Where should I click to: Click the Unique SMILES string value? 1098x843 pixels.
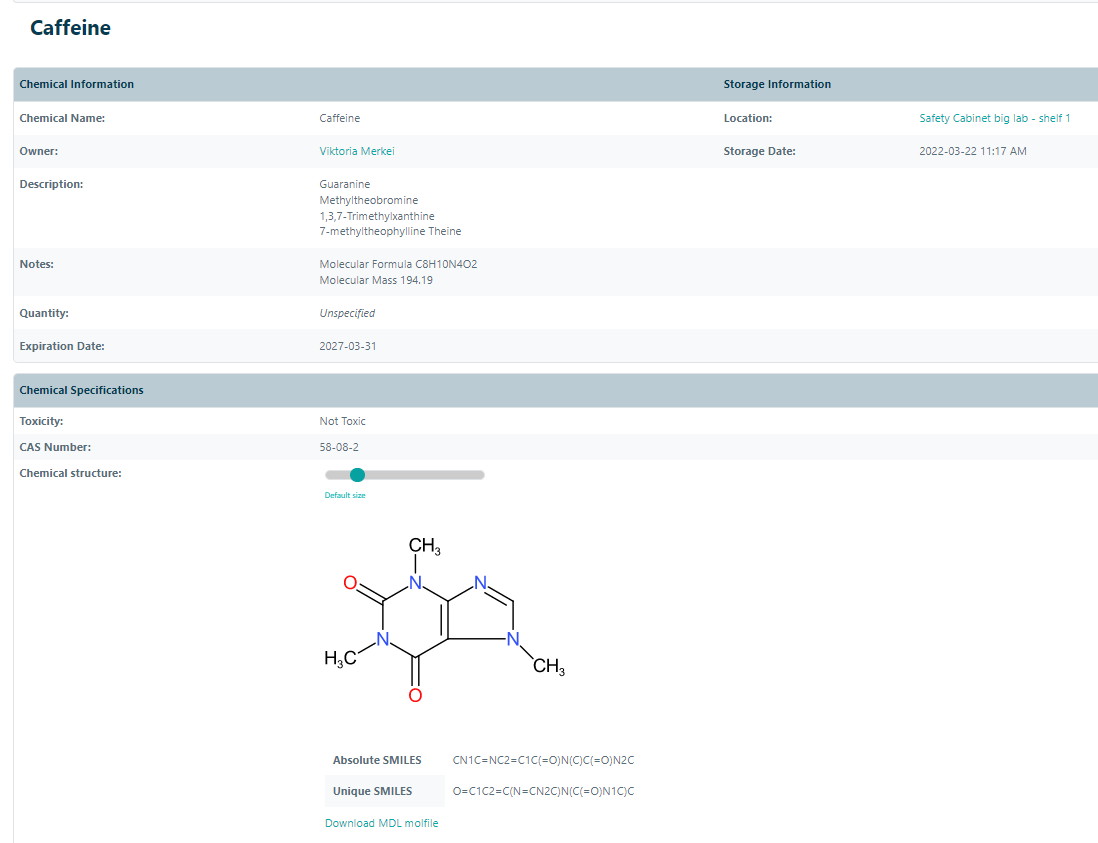[543, 791]
